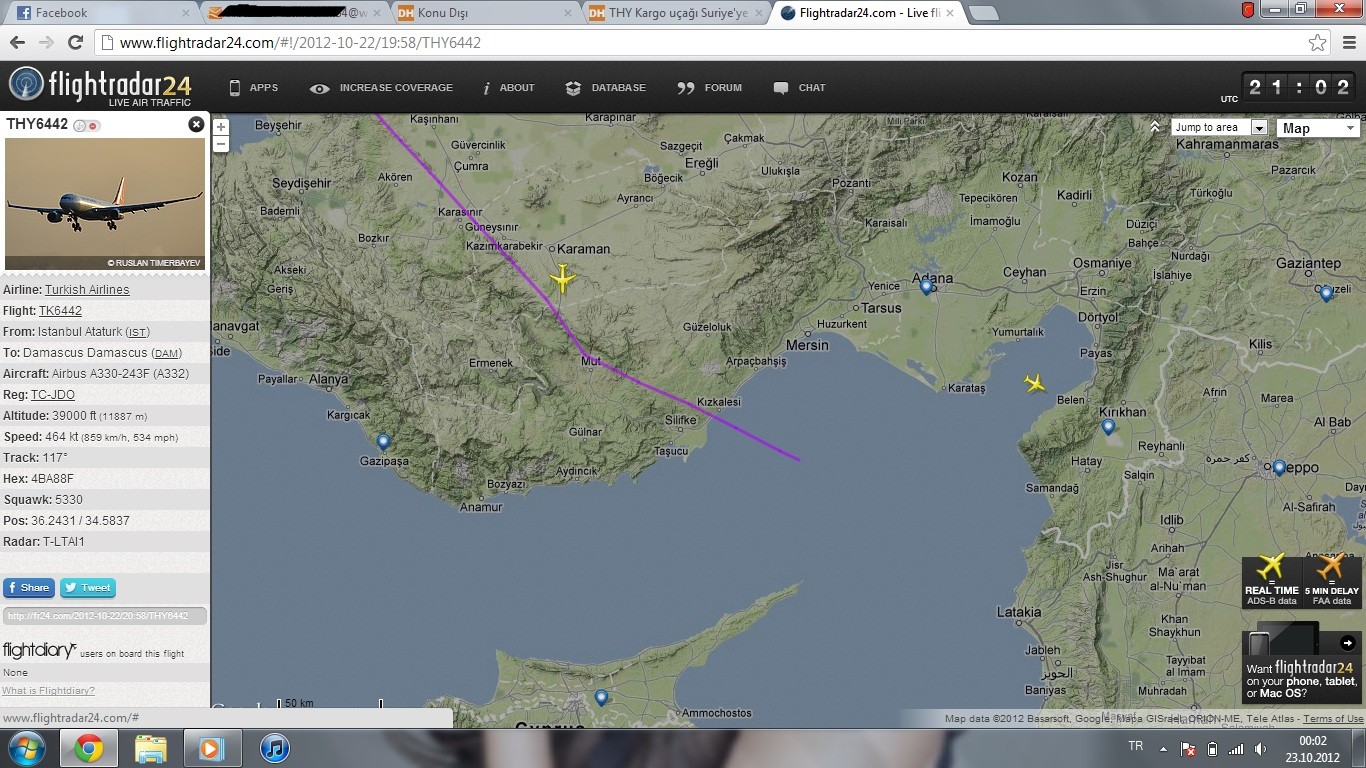Open iTunes from taskbar
Viewport: 1366px width, 768px height.
(x=274, y=748)
